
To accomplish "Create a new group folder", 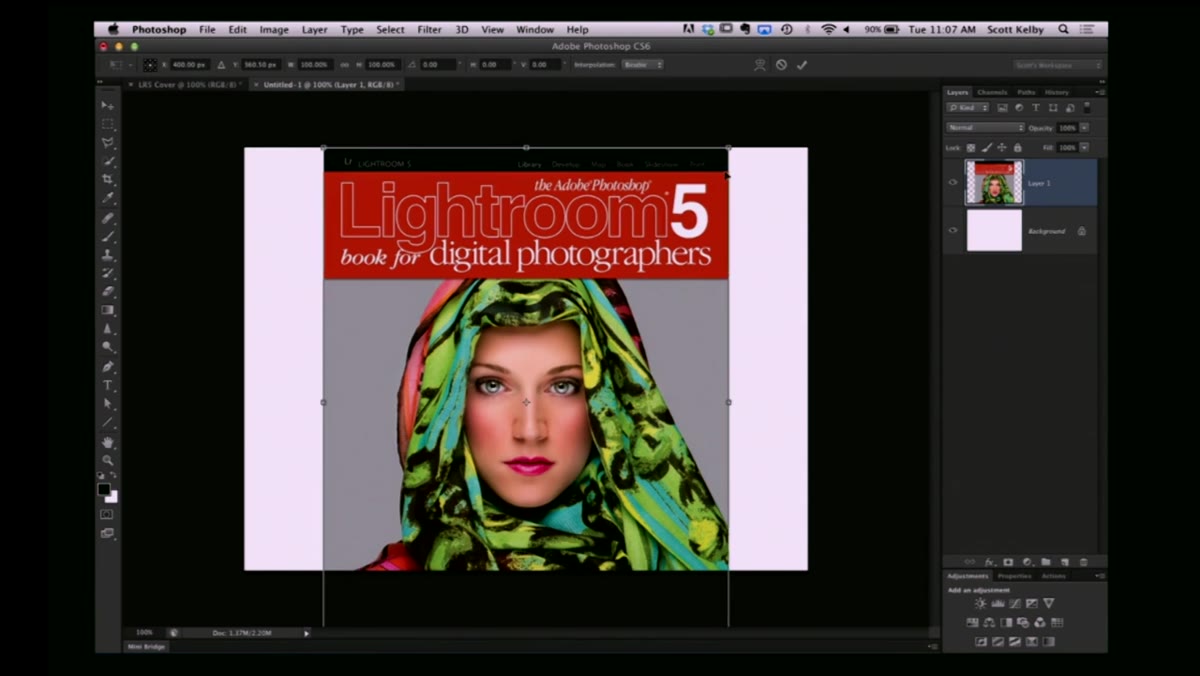I will (x=1045, y=562).
